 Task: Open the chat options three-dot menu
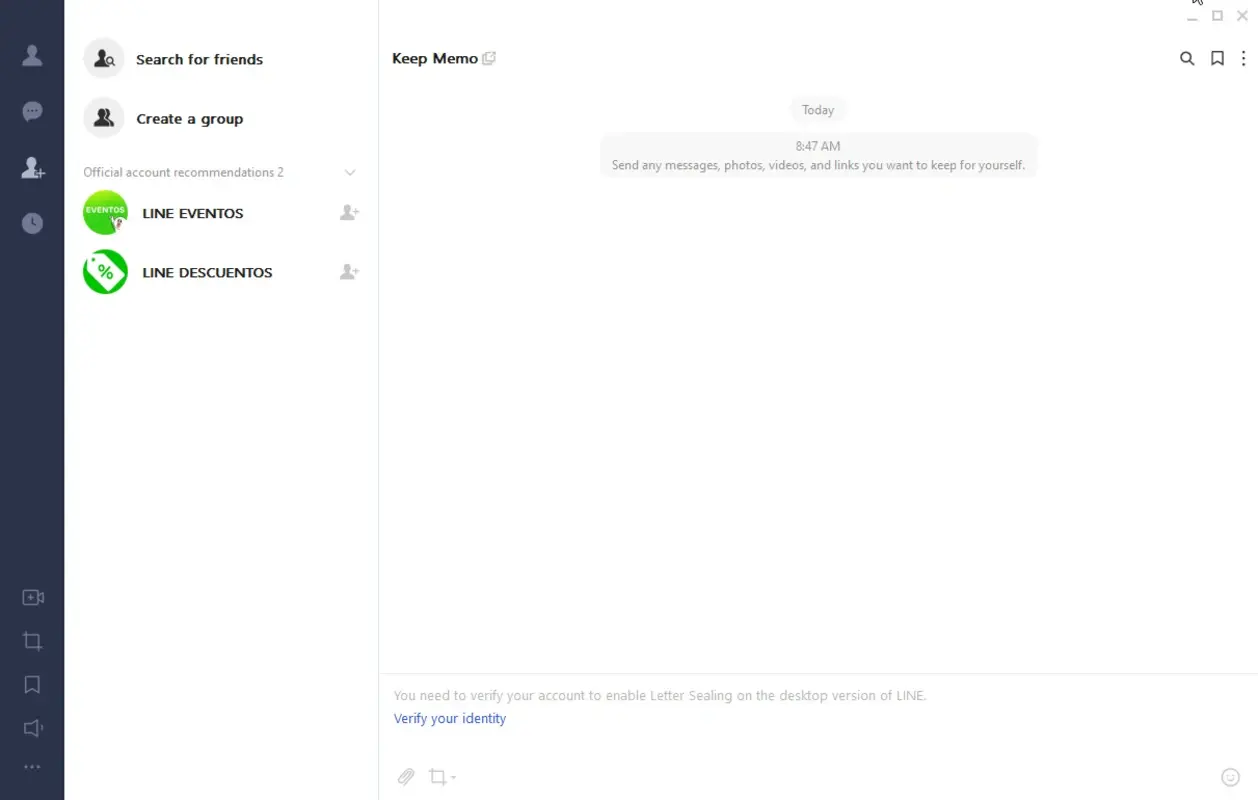click(x=1243, y=58)
